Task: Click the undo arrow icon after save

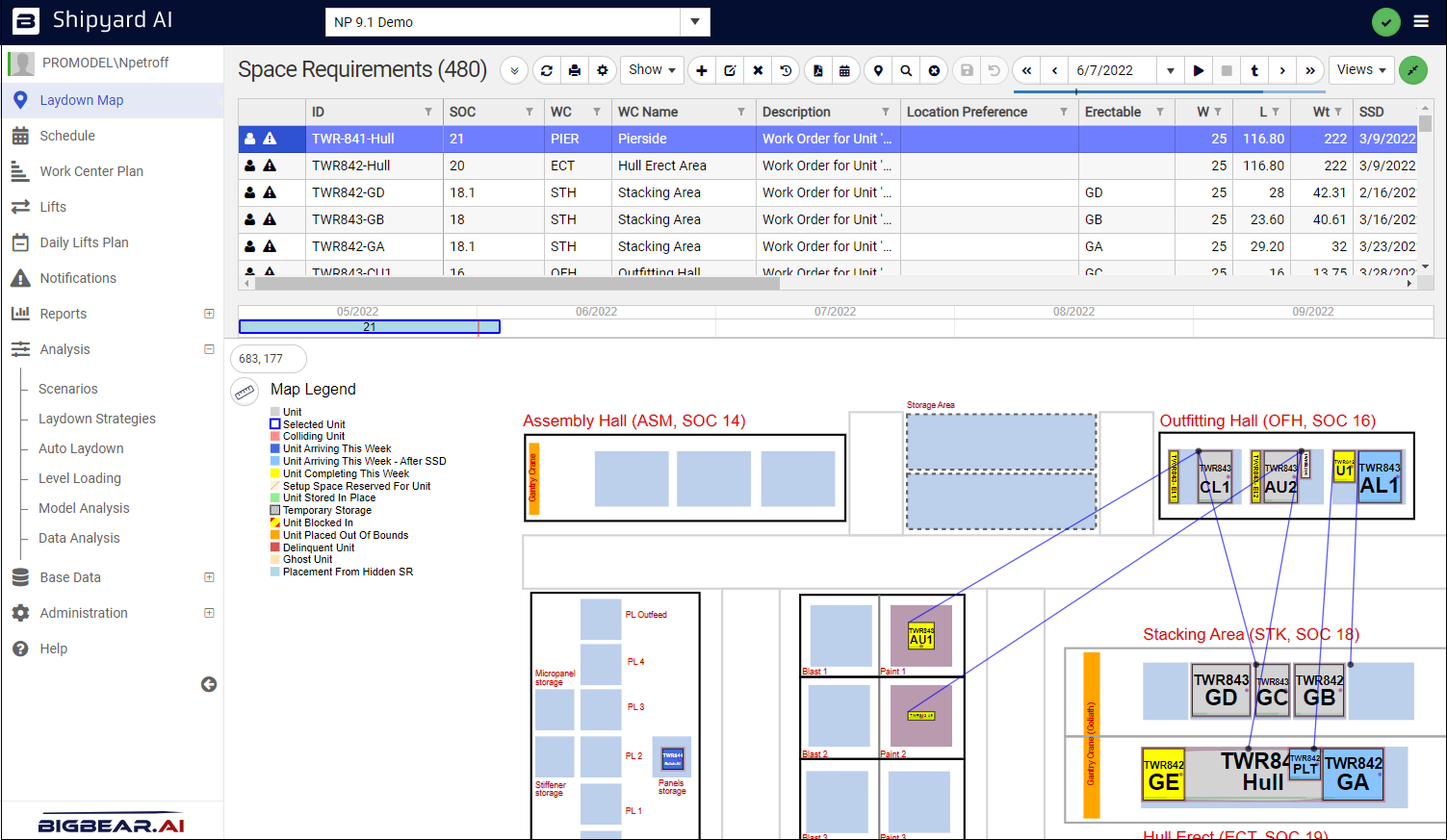Action: [x=994, y=70]
